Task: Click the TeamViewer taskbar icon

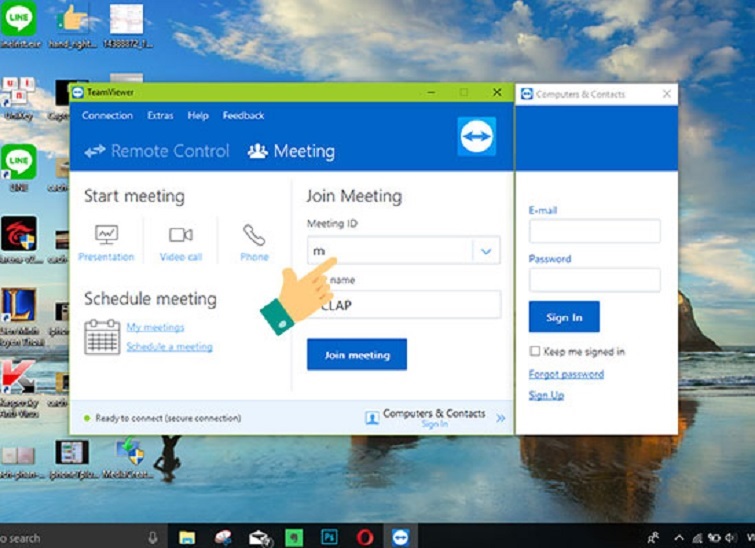Action: click(400, 537)
